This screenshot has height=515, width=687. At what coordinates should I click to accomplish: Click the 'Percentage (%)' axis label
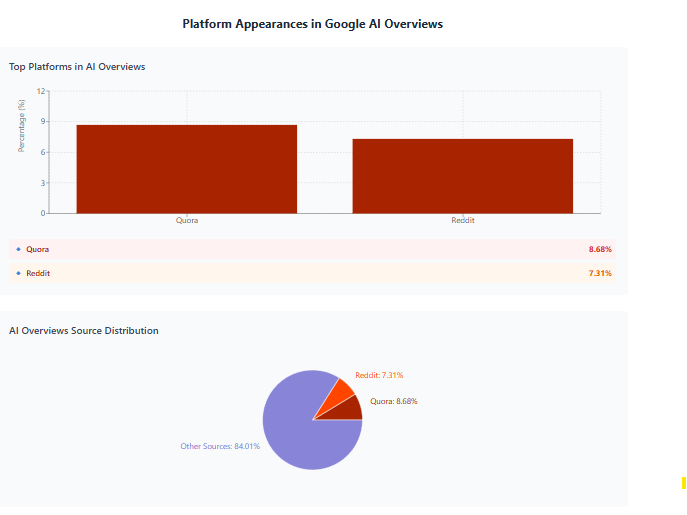[21, 126]
